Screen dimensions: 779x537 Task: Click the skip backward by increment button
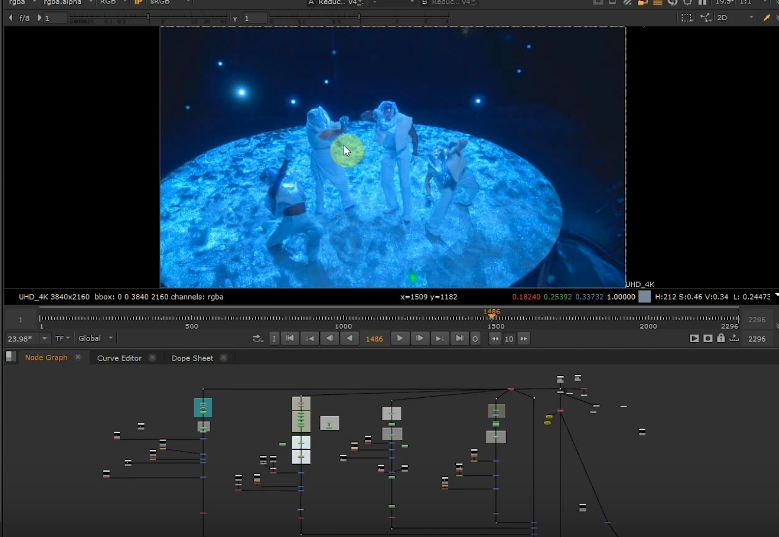click(494, 338)
